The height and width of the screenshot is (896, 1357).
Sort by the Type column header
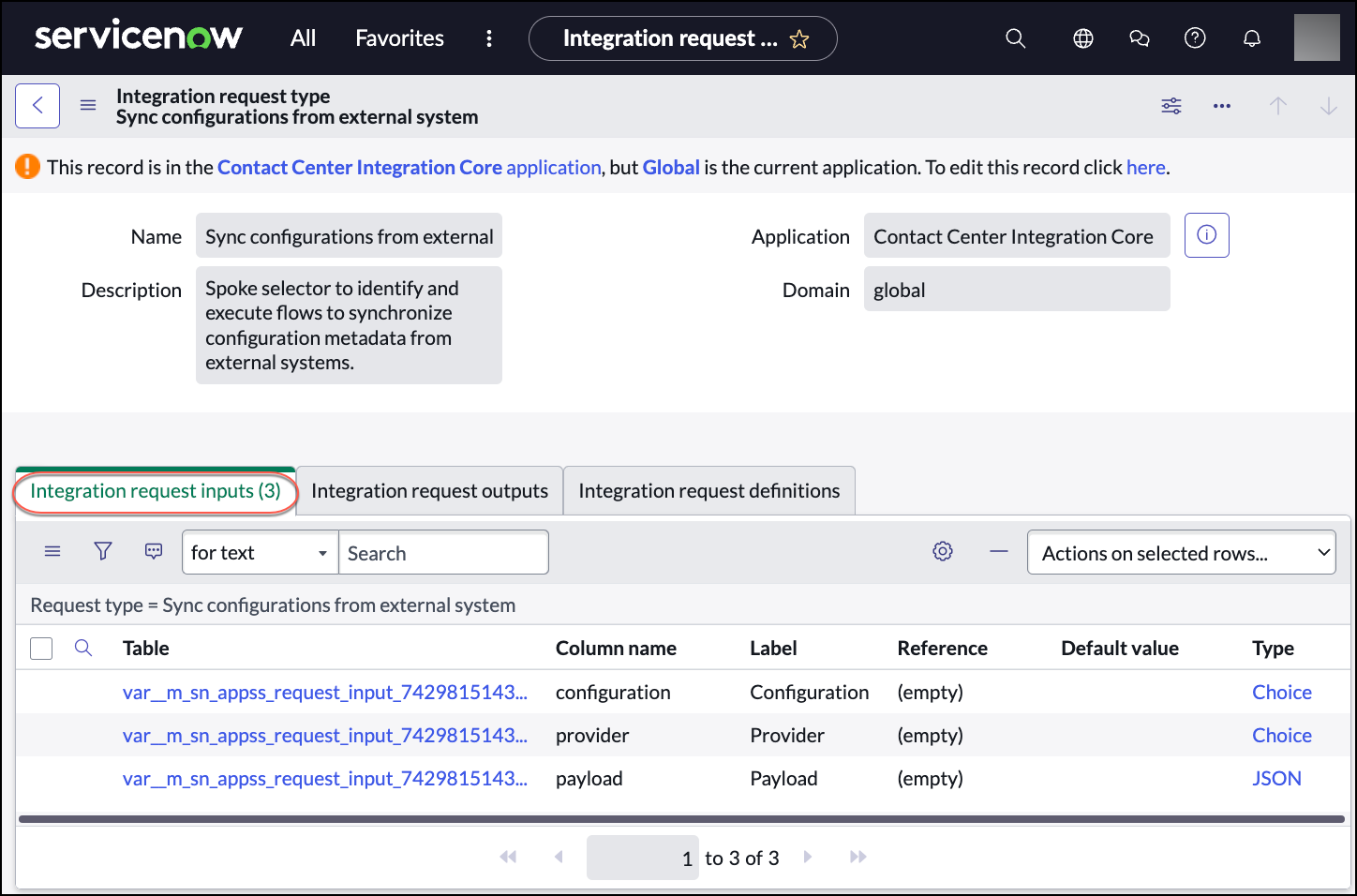click(x=1273, y=648)
